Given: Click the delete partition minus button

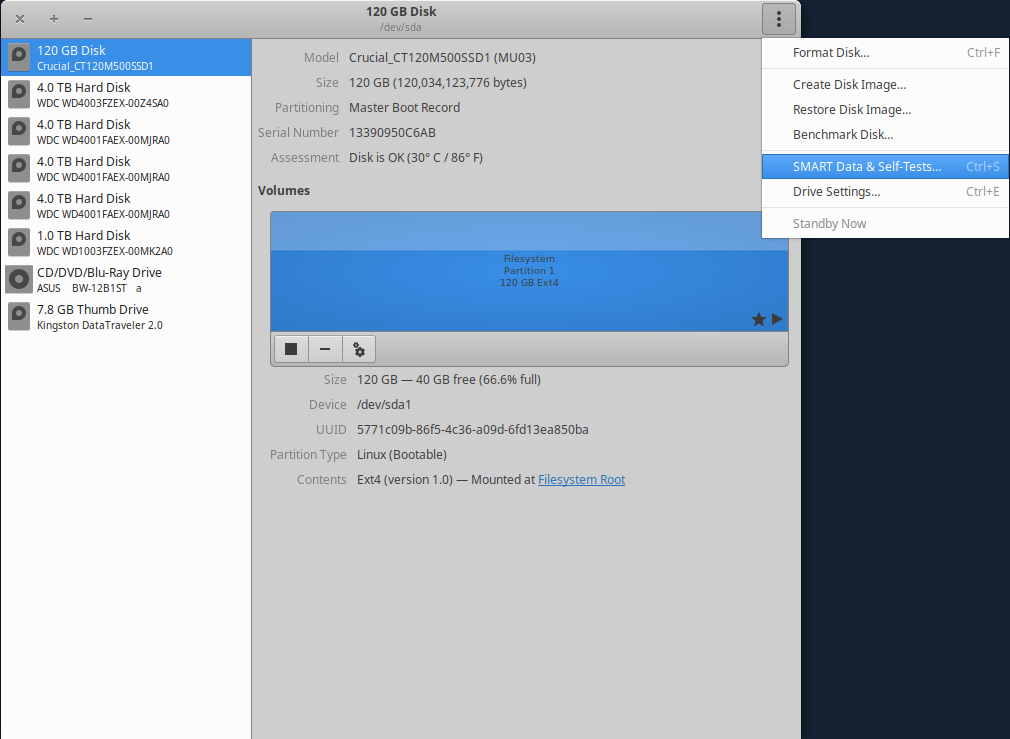Looking at the screenshot, I should tap(325, 349).
